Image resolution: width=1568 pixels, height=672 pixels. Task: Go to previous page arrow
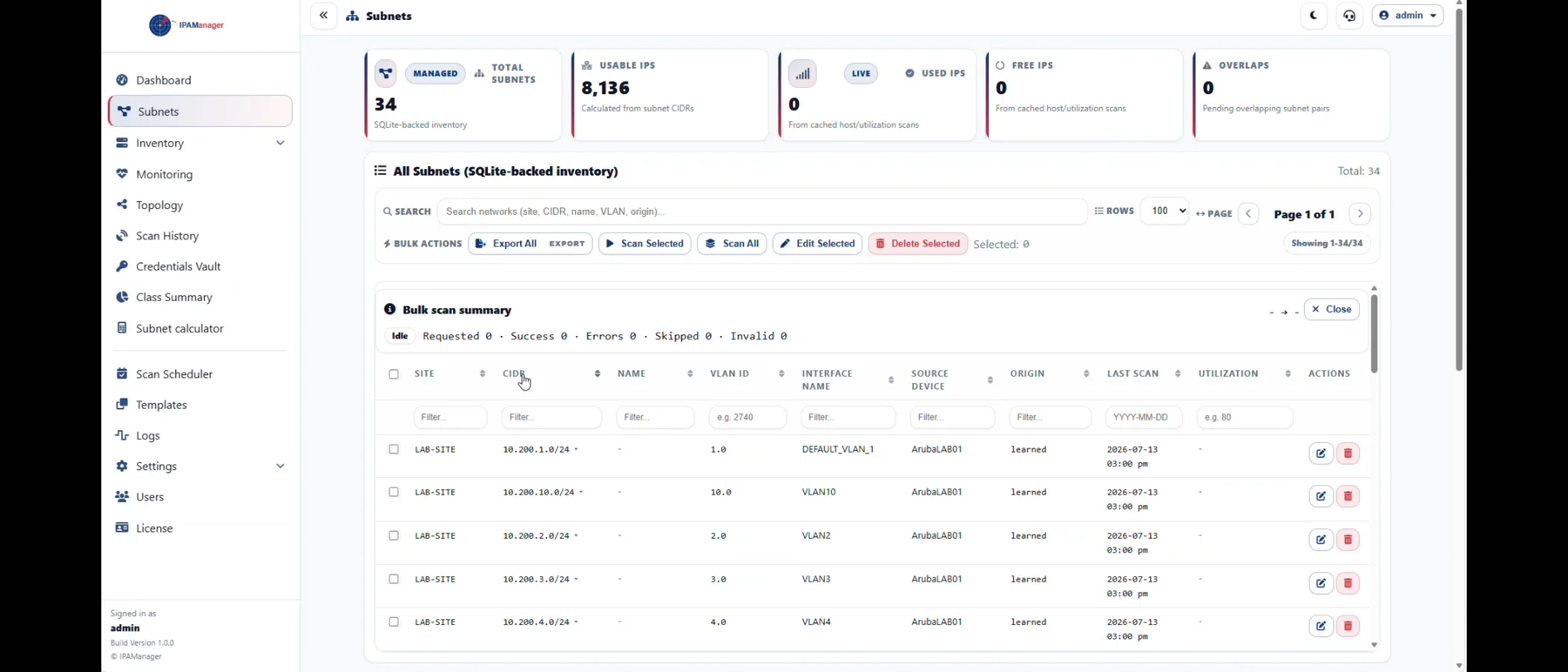click(x=1248, y=213)
